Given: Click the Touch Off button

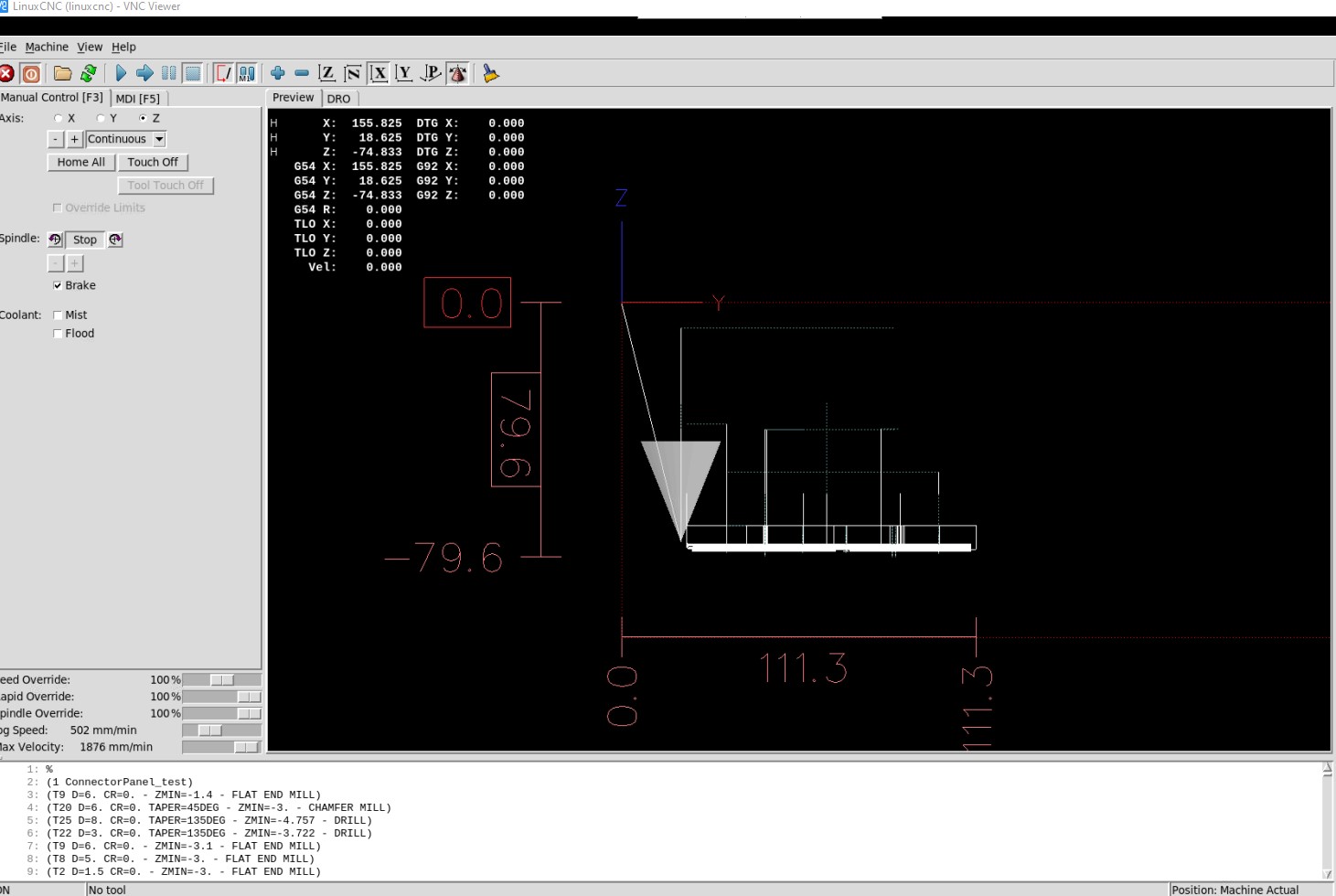Looking at the screenshot, I should click(153, 162).
